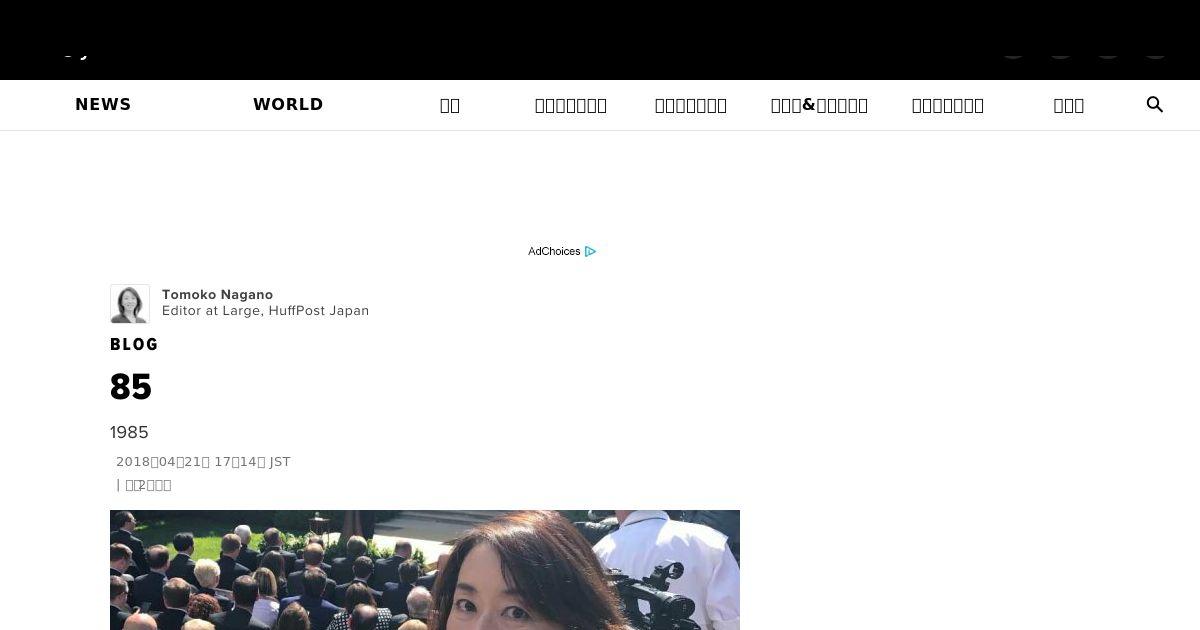Click the AdChoices triangle icon
Screen dimensions: 1200x630
[x=590, y=252]
